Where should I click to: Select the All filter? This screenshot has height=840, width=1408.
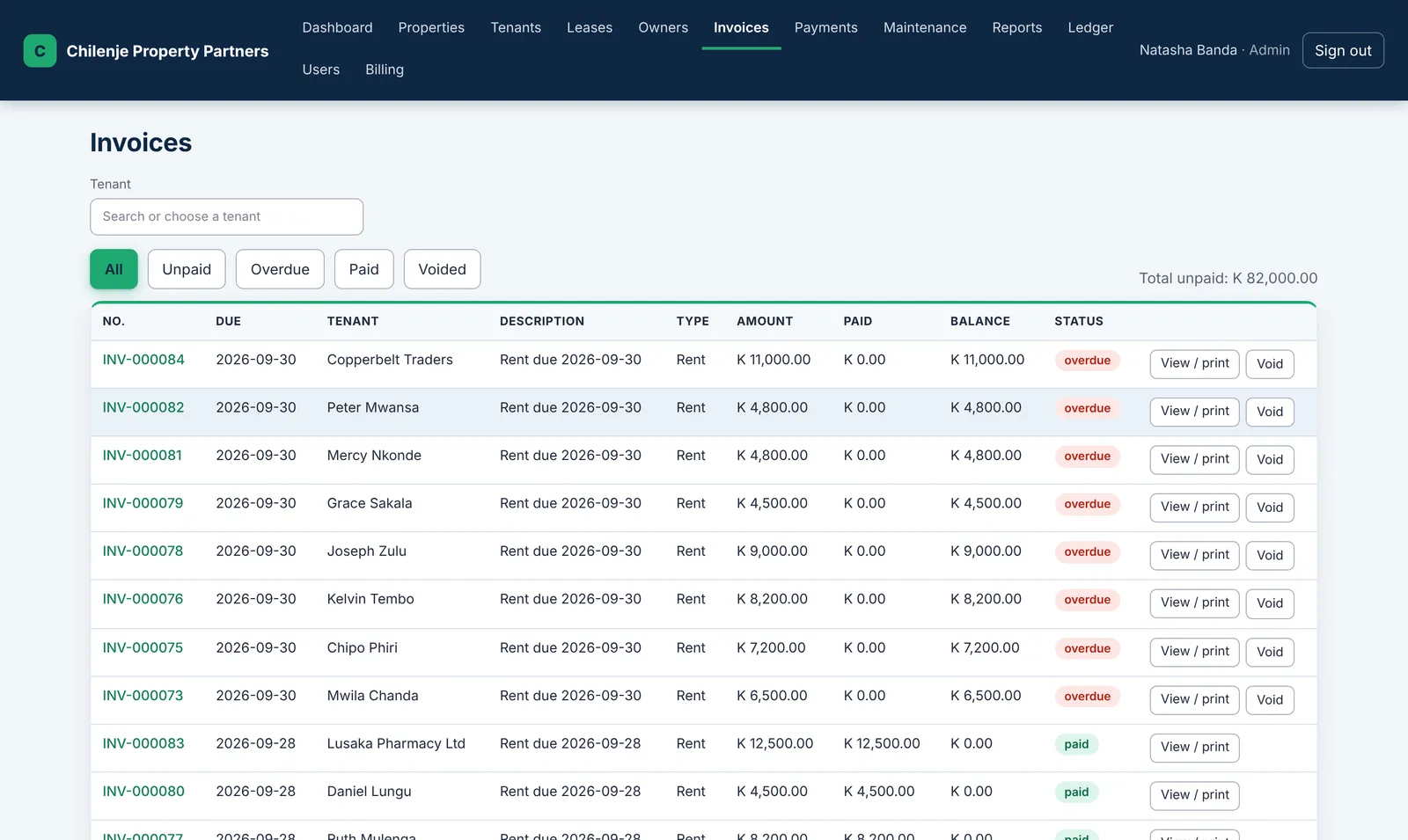coord(114,269)
